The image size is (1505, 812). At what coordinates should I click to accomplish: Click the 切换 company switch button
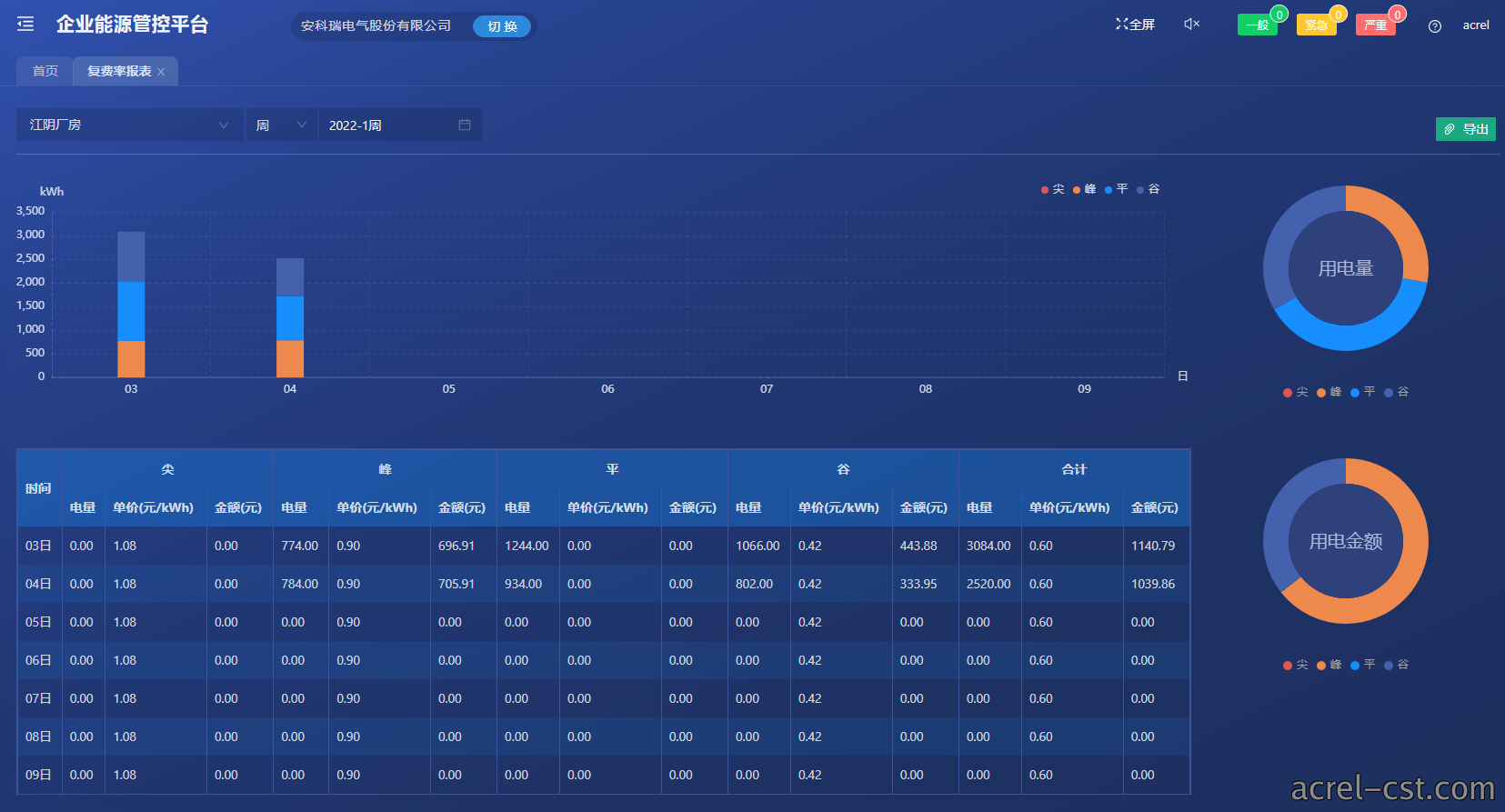coord(502,26)
